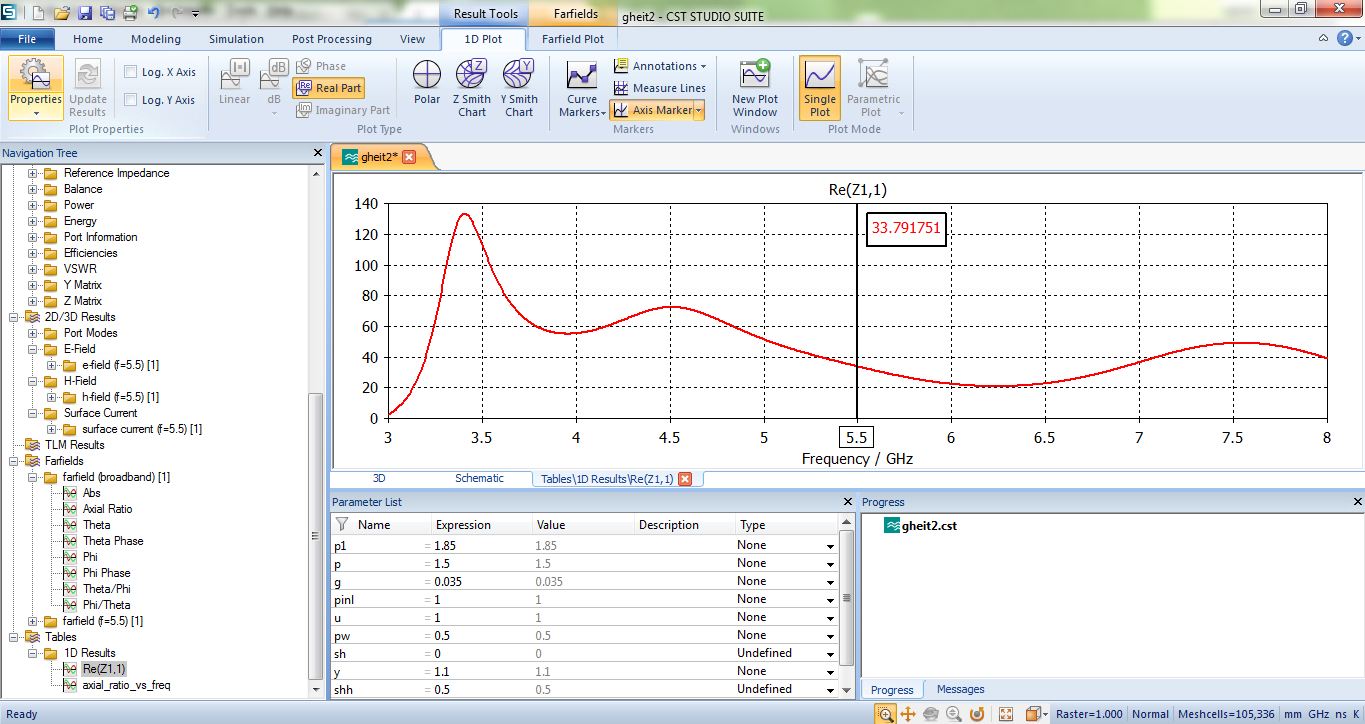This screenshot has height=724, width=1365.
Task: Click the axis marker line at 5.5 GHz
Action: pos(857,310)
